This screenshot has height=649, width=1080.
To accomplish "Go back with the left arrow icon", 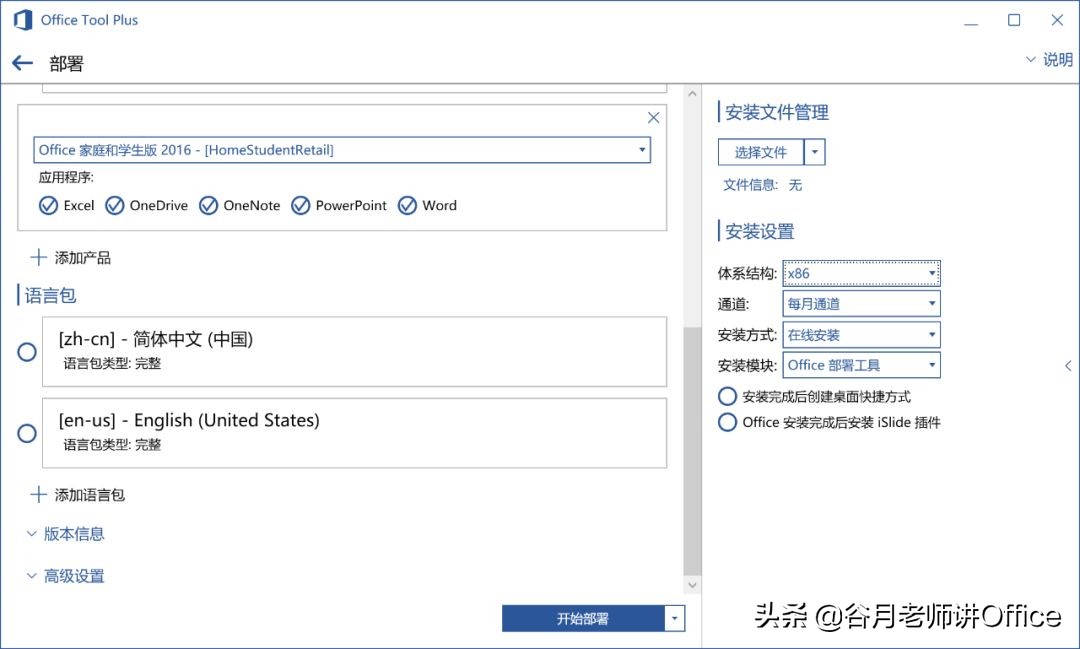I will click(22, 63).
